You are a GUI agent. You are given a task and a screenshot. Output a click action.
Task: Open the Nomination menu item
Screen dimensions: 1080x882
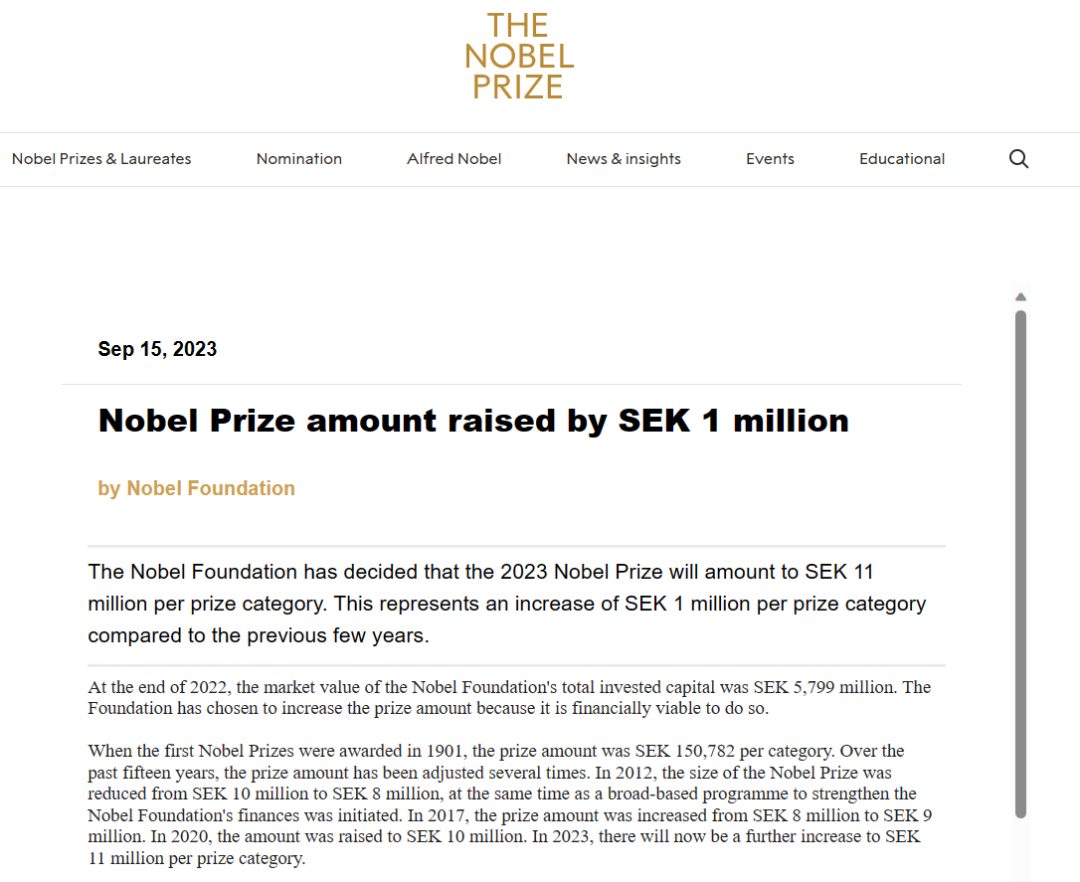(299, 159)
